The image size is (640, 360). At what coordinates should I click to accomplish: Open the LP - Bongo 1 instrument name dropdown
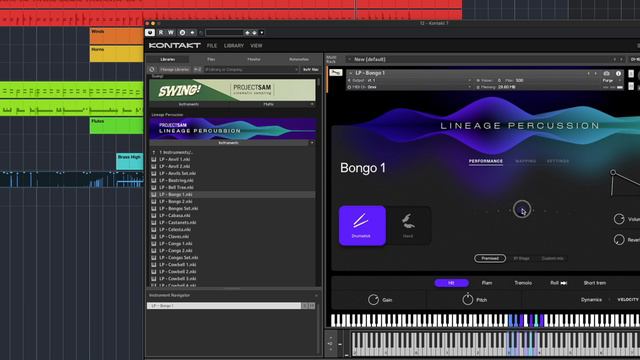coord(351,73)
